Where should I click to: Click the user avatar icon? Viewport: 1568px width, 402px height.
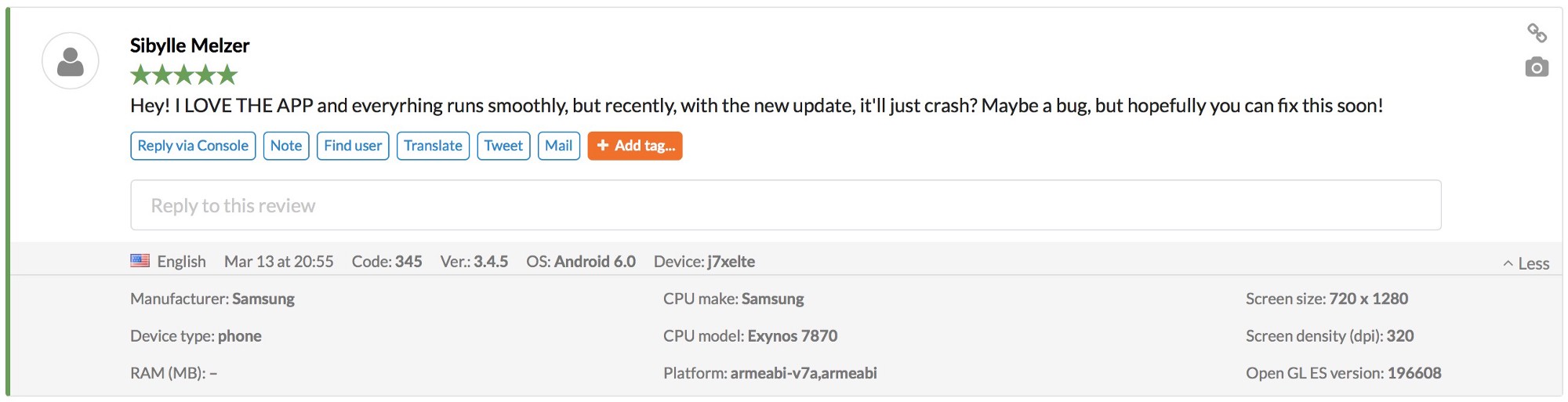(71, 61)
